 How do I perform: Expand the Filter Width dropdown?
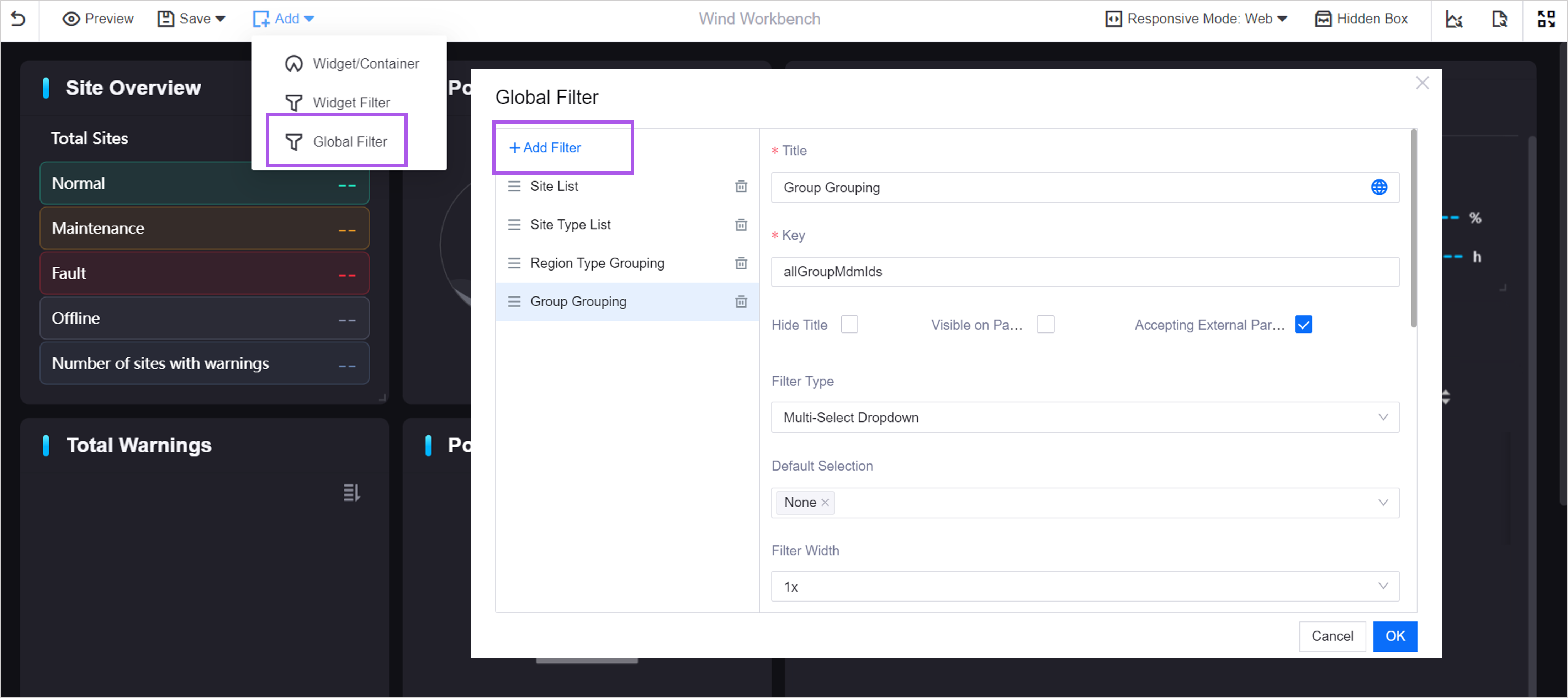pos(1084,587)
